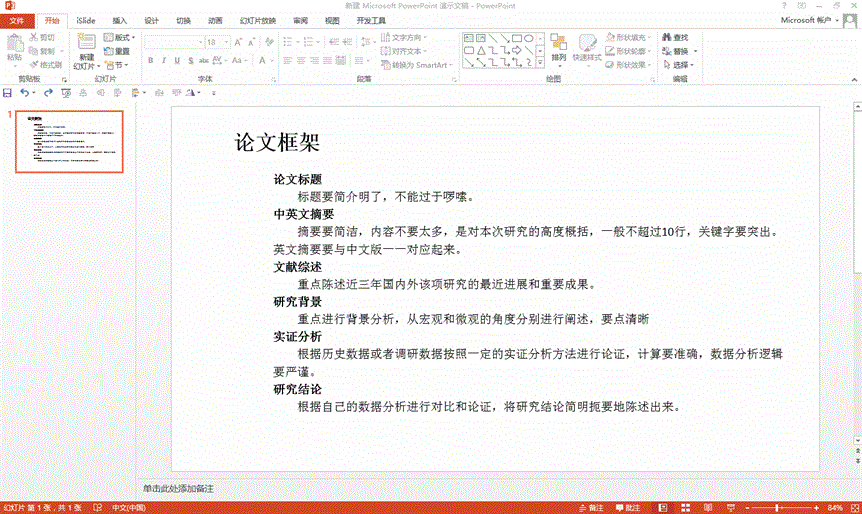Toggle the Notes (备注) pane
This screenshot has width=862, height=514.
(x=591, y=508)
